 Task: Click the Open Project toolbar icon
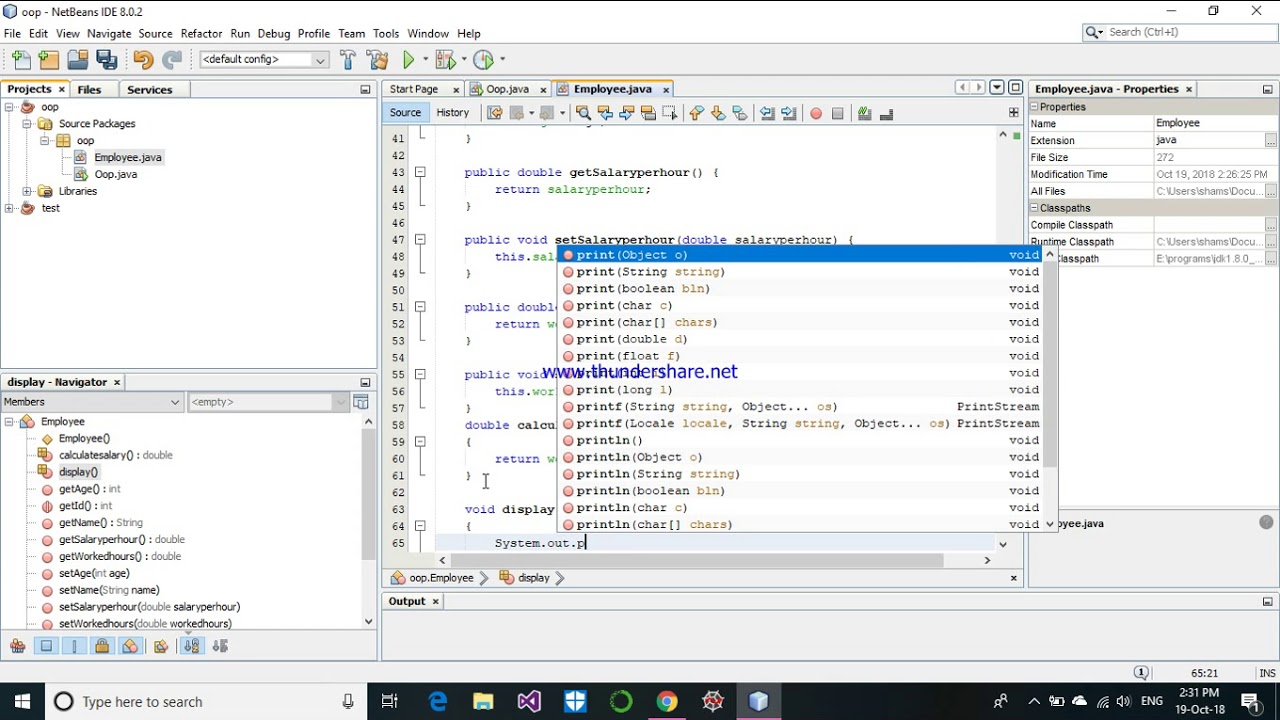[77, 60]
